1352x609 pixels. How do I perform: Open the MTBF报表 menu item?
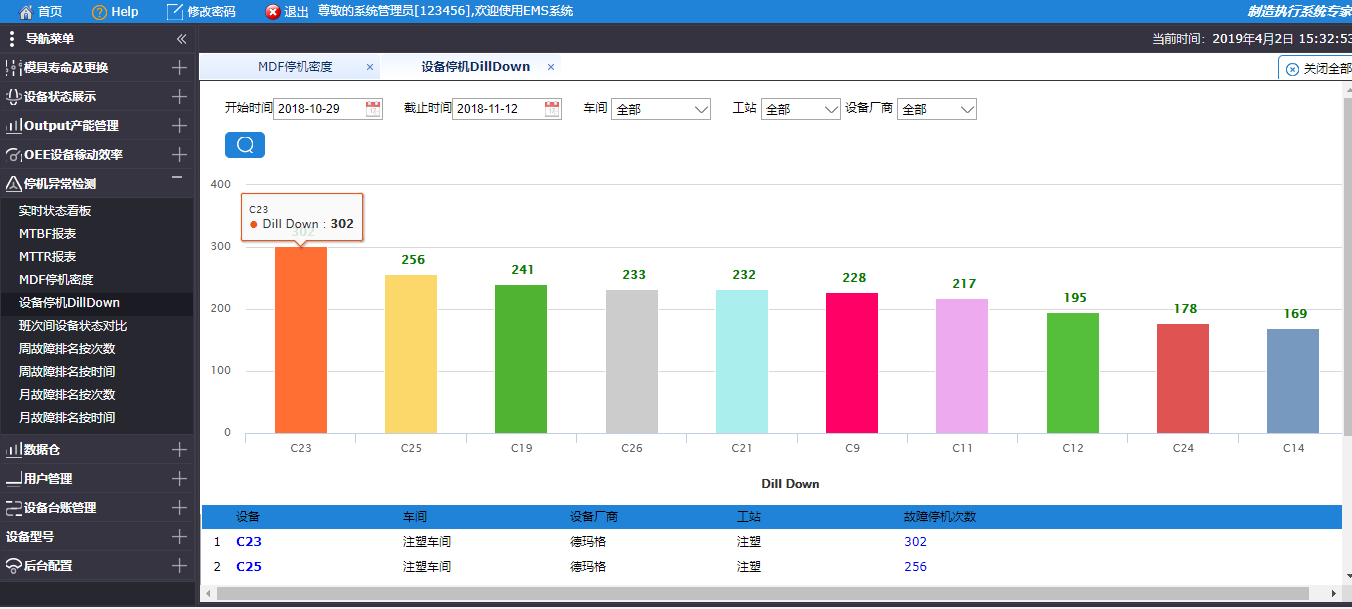pyautogui.click(x=48, y=234)
